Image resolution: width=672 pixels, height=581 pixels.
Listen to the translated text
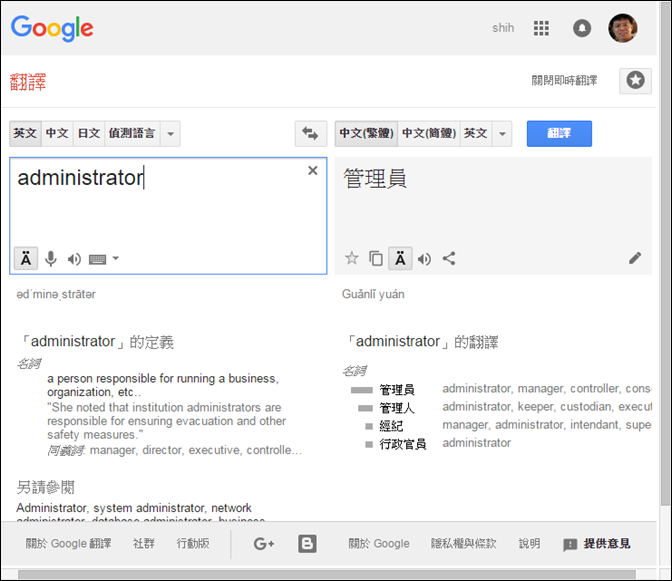click(x=424, y=259)
